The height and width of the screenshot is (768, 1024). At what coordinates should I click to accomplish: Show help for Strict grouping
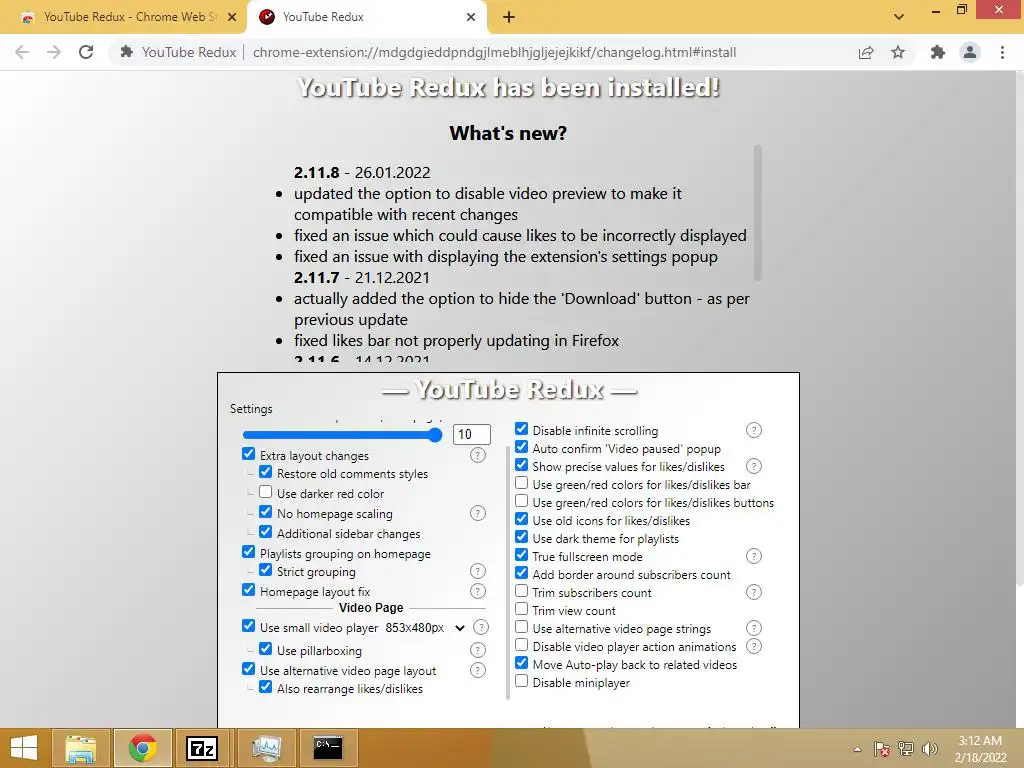478,571
